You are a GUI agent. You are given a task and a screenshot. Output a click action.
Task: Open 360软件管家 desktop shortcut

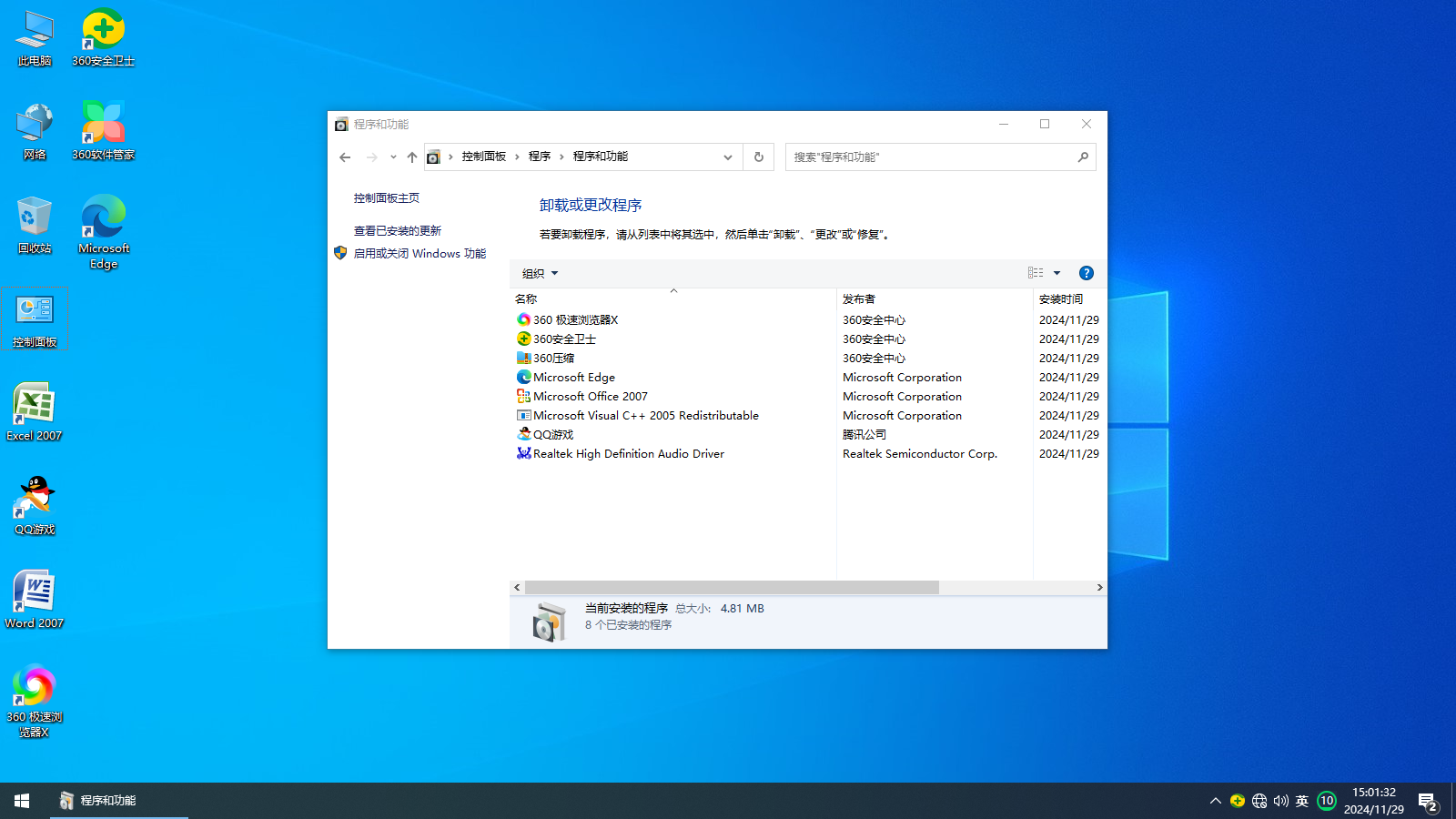click(x=103, y=132)
